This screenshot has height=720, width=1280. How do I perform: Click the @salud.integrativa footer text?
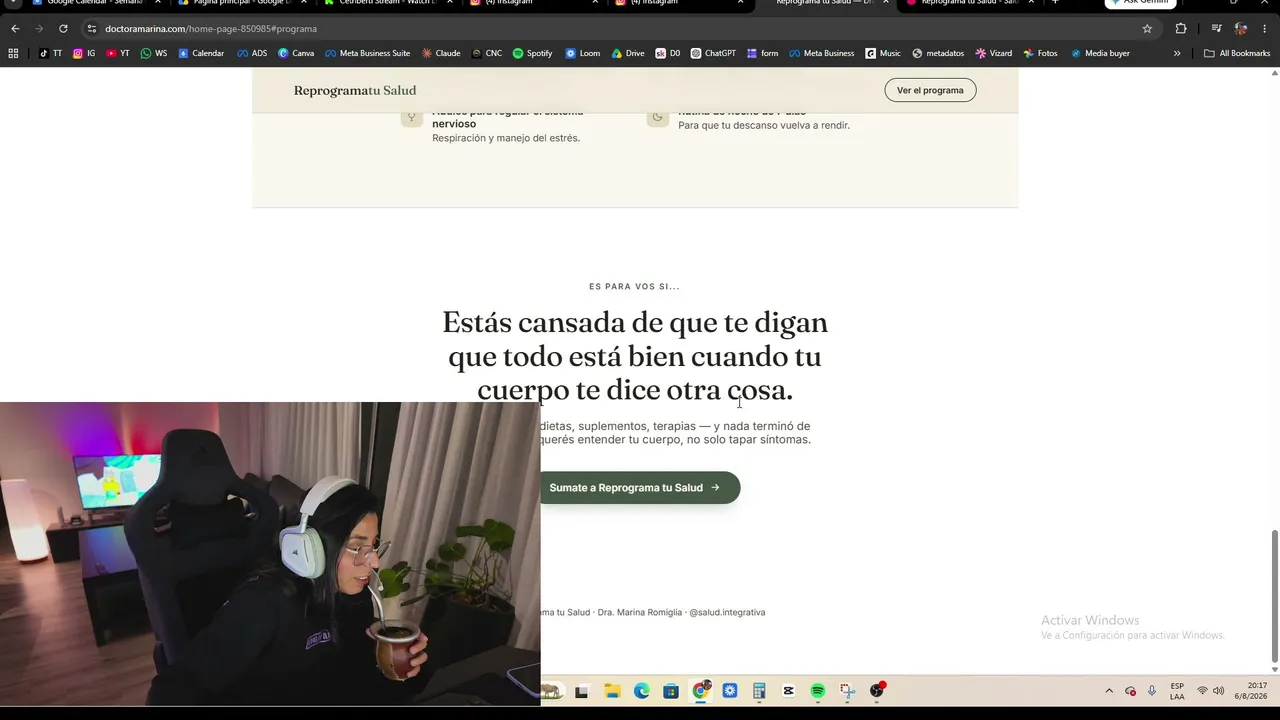(727, 612)
